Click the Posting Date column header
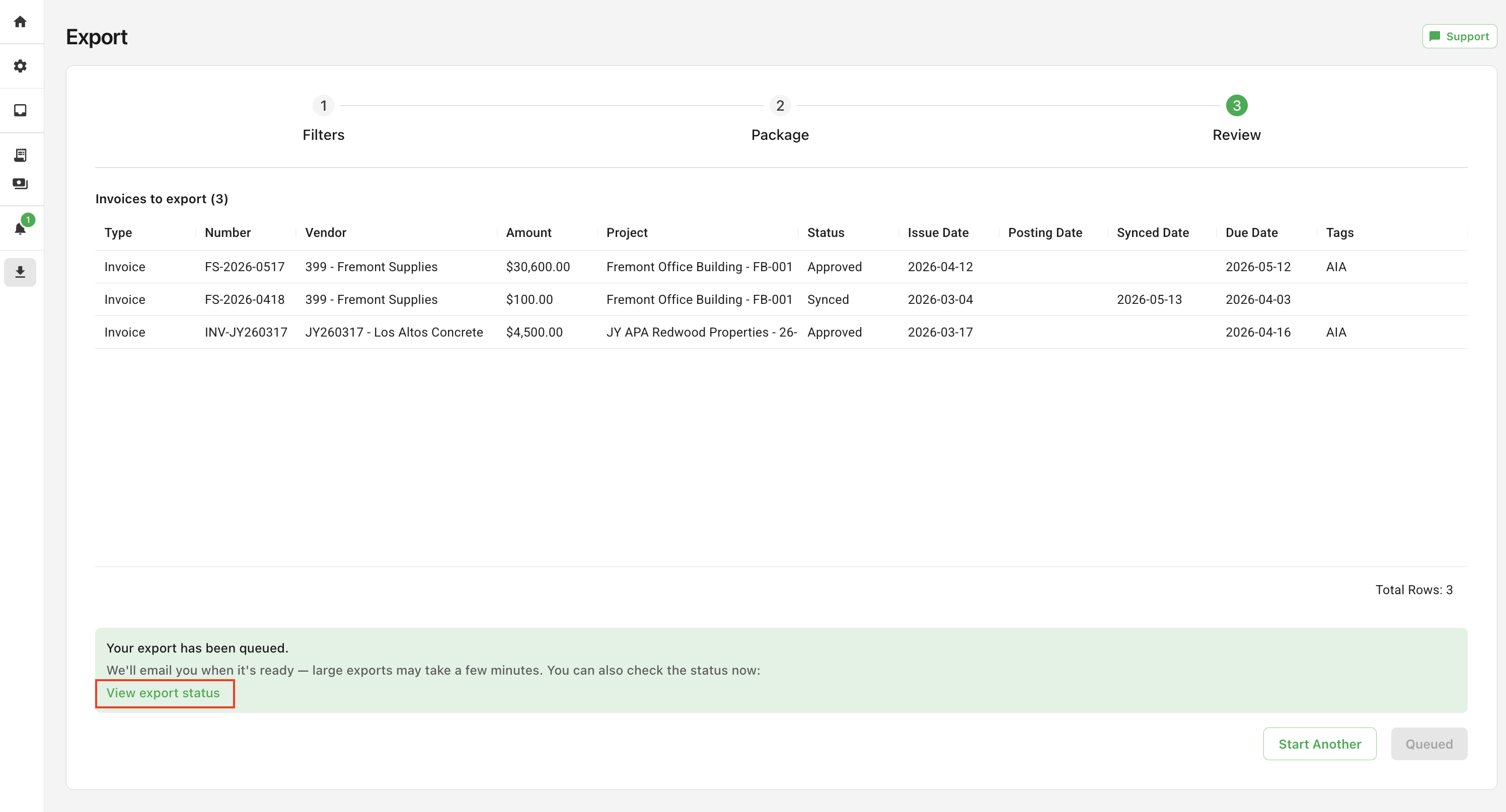This screenshot has width=1506, height=812. (1045, 232)
